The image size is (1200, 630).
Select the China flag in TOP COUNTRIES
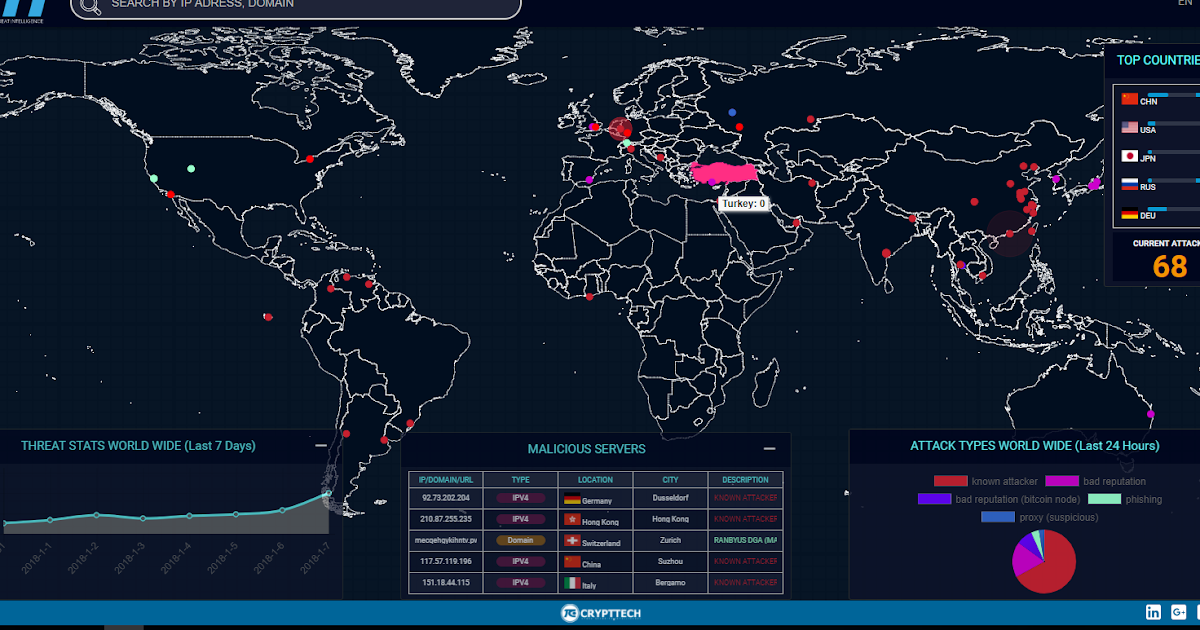pos(1131,101)
